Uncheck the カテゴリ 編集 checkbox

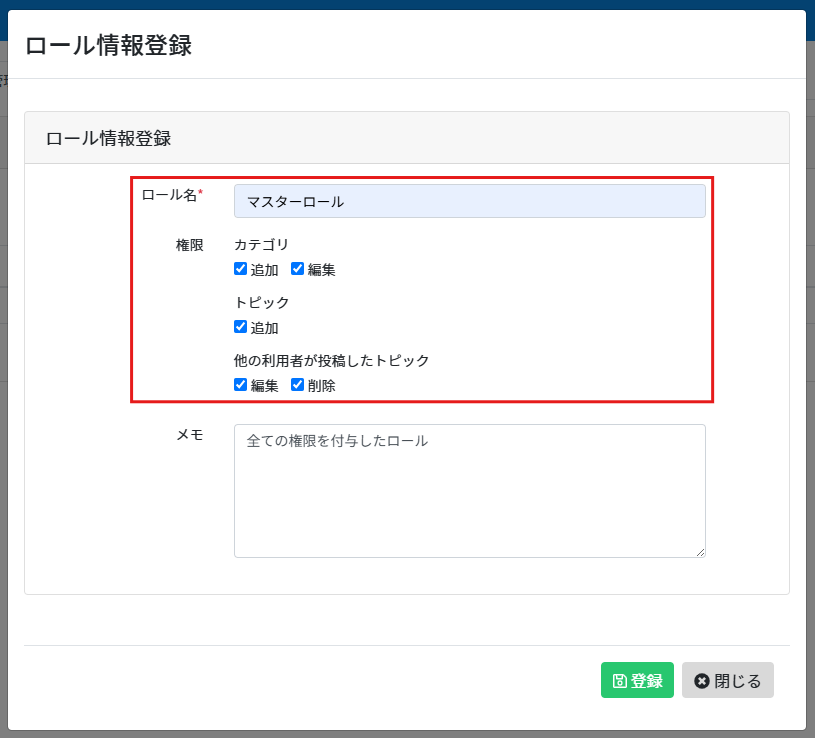click(x=297, y=269)
